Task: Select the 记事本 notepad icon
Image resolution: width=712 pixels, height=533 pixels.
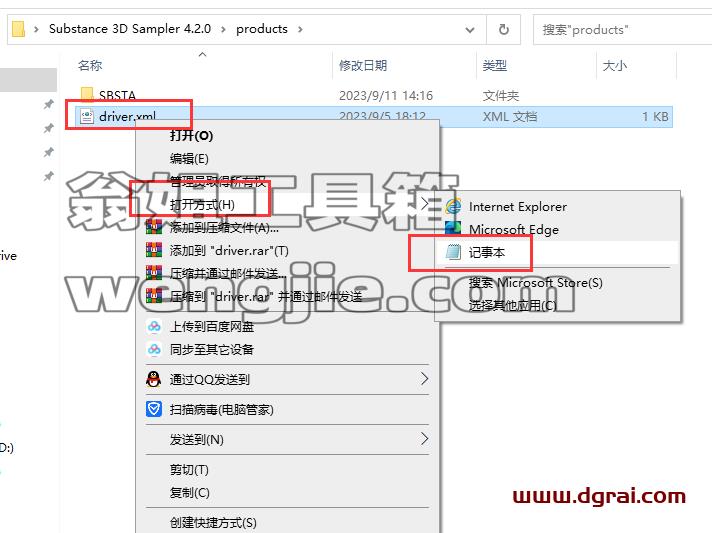Action: (453, 252)
